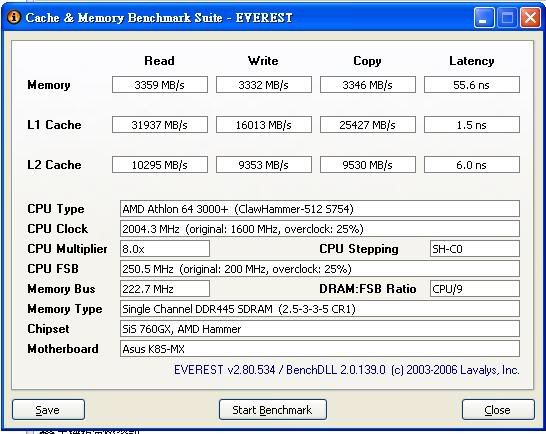Select L1 Cache Copy value 25427 MB/s
The width and height of the screenshot is (546, 434).
(x=368, y=125)
